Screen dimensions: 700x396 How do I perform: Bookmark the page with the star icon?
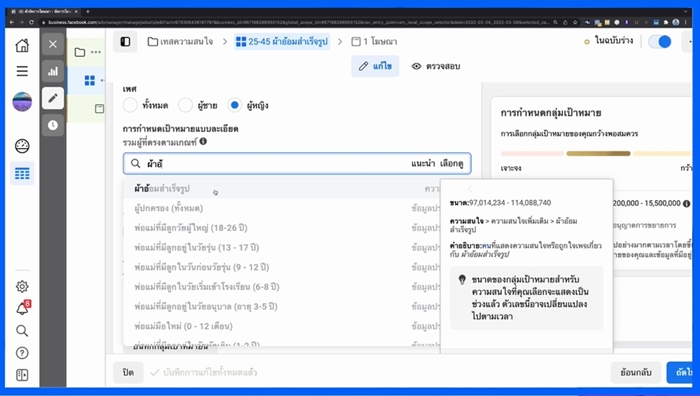click(575, 22)
